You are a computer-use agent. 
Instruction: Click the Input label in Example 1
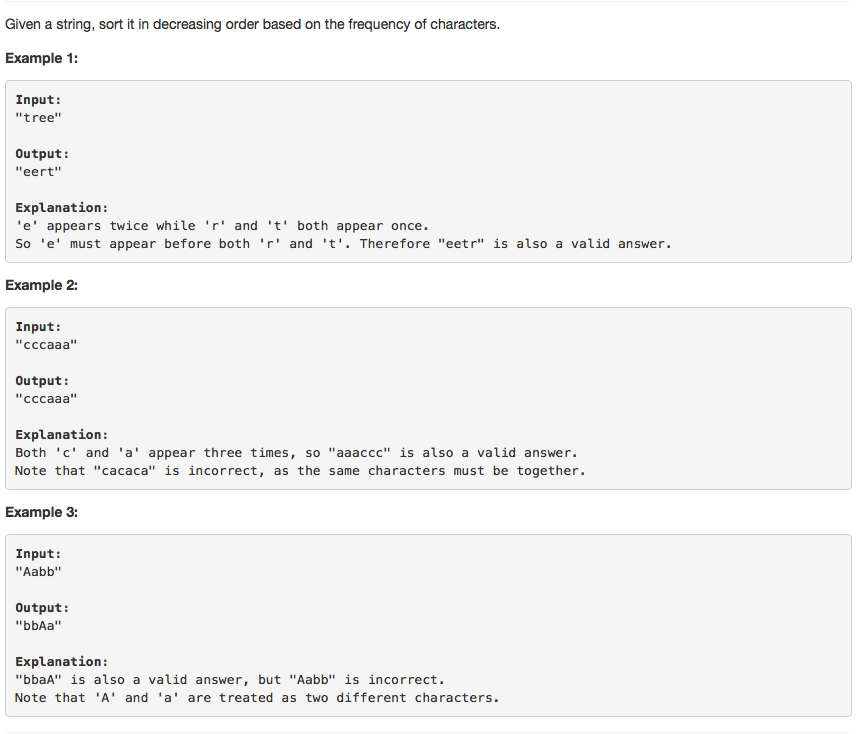[38, 100]
